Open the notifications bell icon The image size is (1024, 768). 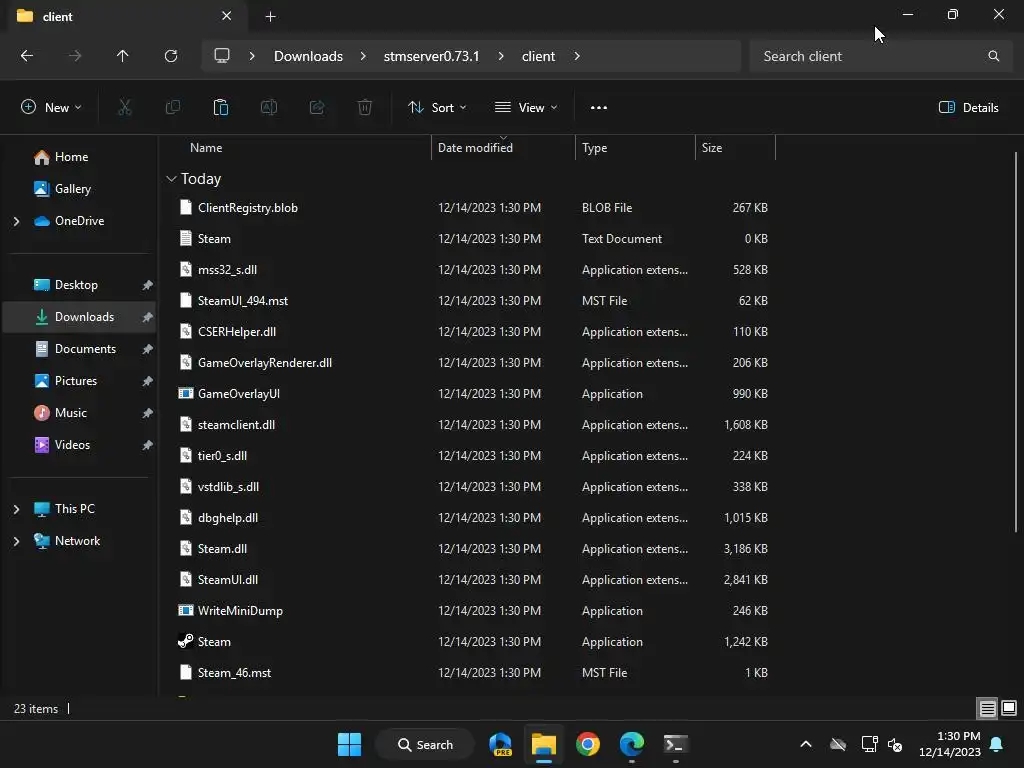[x=997, y=744]
